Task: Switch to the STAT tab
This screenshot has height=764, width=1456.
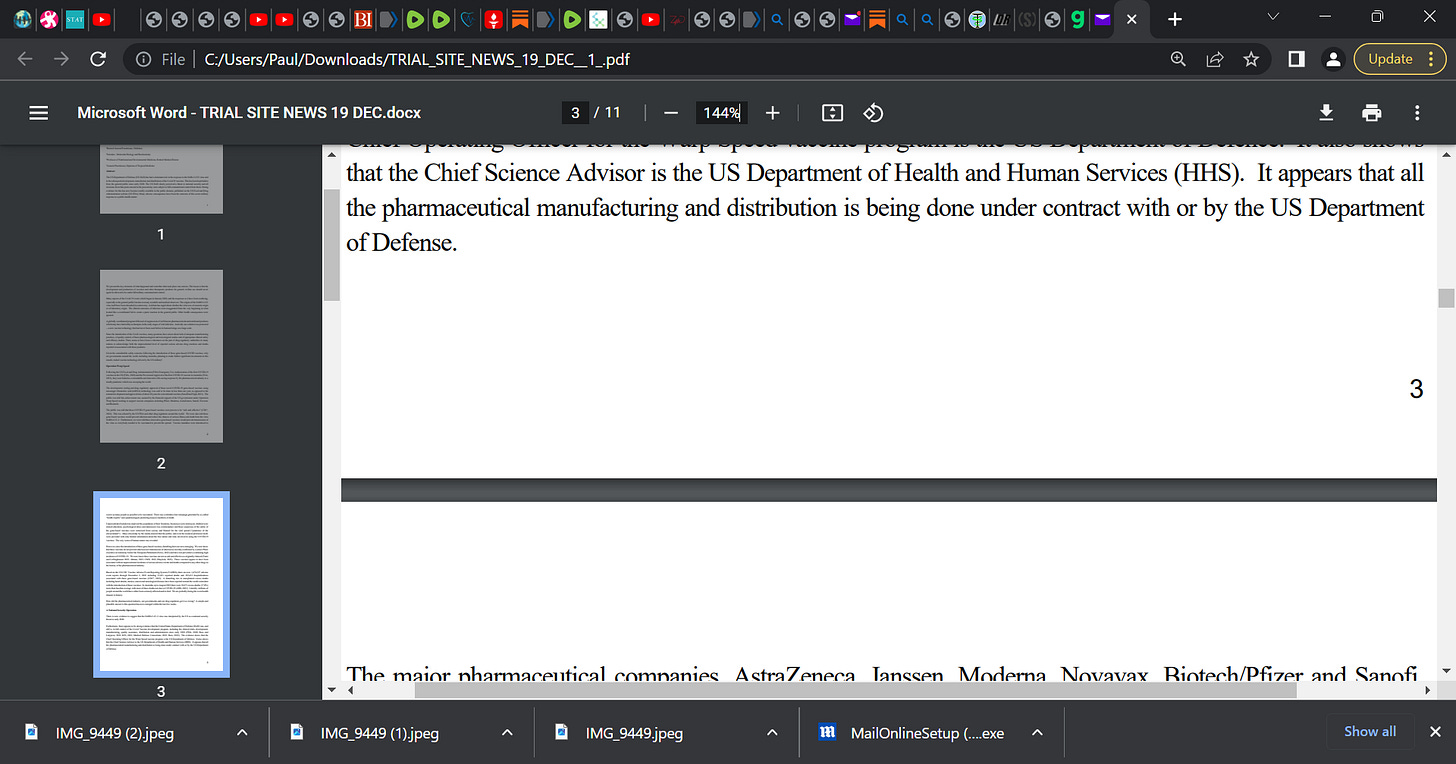Action: pos(75,18)
